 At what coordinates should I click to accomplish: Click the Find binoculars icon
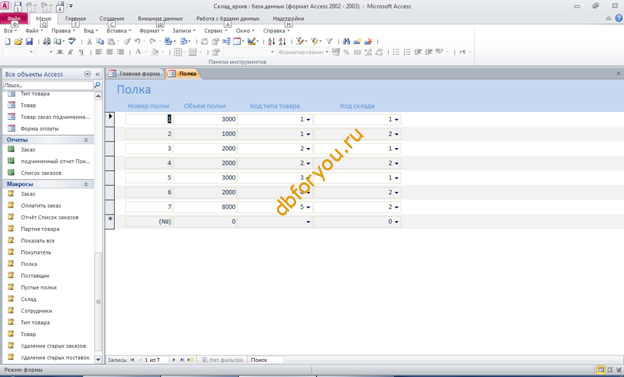(346, 41)
